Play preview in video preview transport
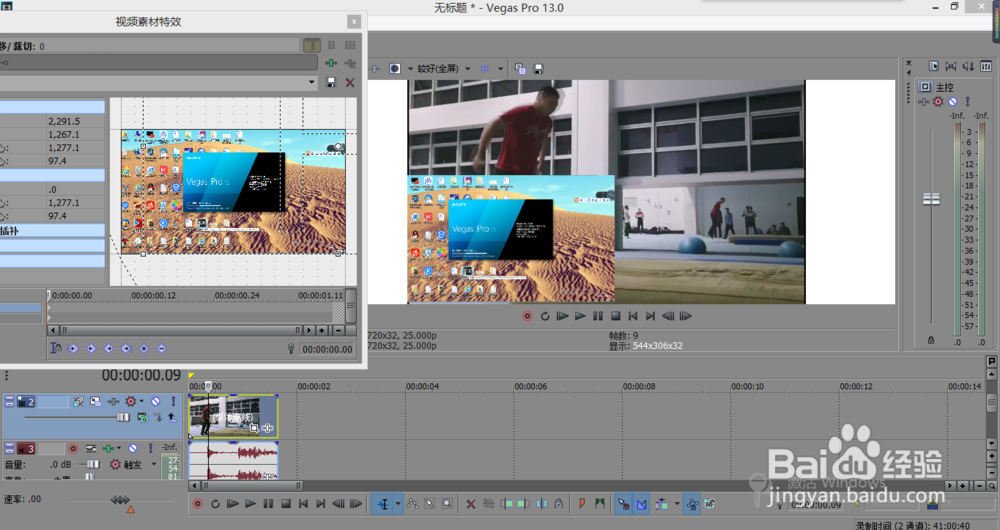1000x530 pixels. click(x=580, y=316)
